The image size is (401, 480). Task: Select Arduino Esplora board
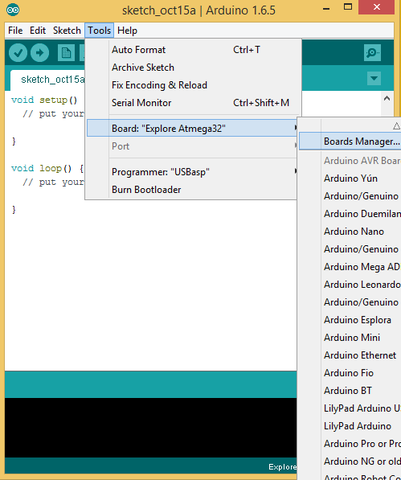click(350, 320)
